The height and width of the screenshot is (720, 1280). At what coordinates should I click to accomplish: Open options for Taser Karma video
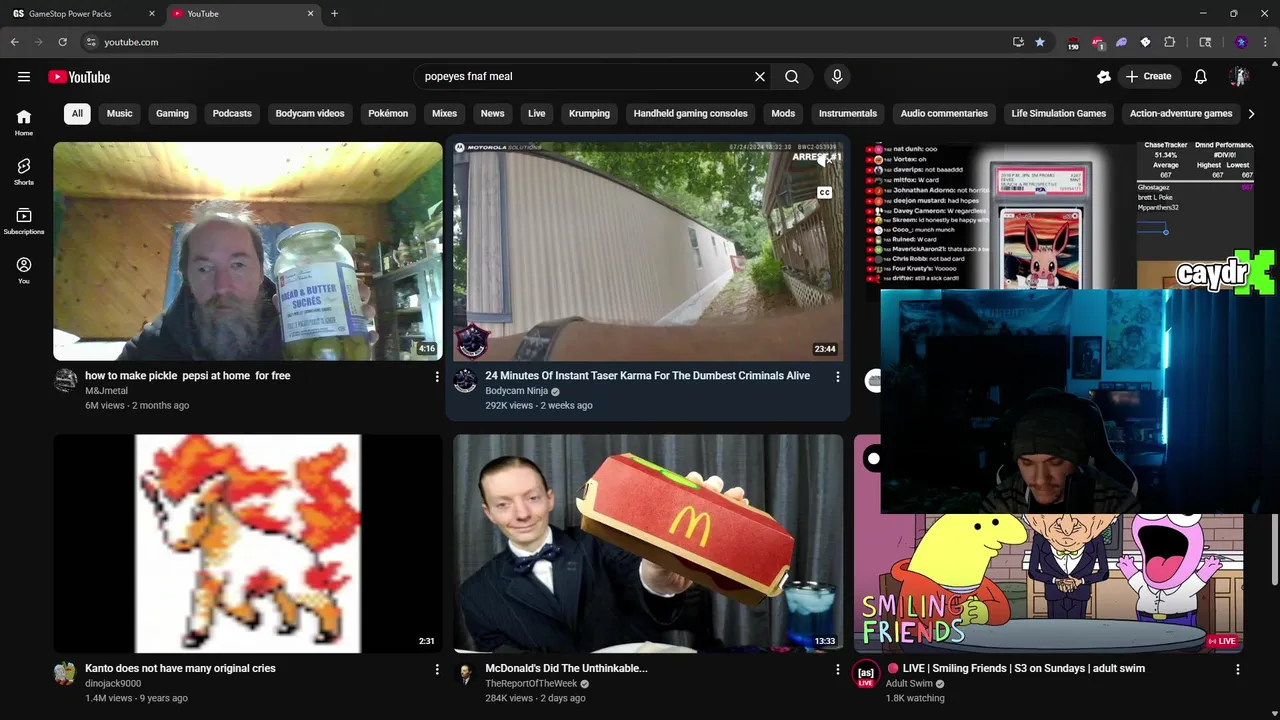(x=838, y=376)
